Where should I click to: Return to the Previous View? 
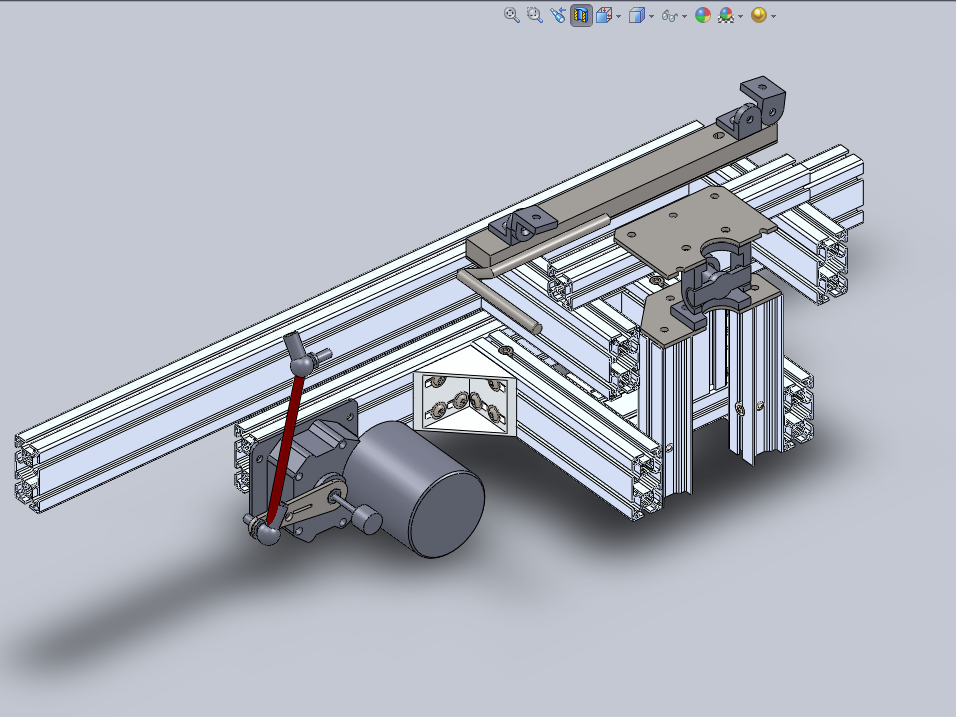[558, 15]
